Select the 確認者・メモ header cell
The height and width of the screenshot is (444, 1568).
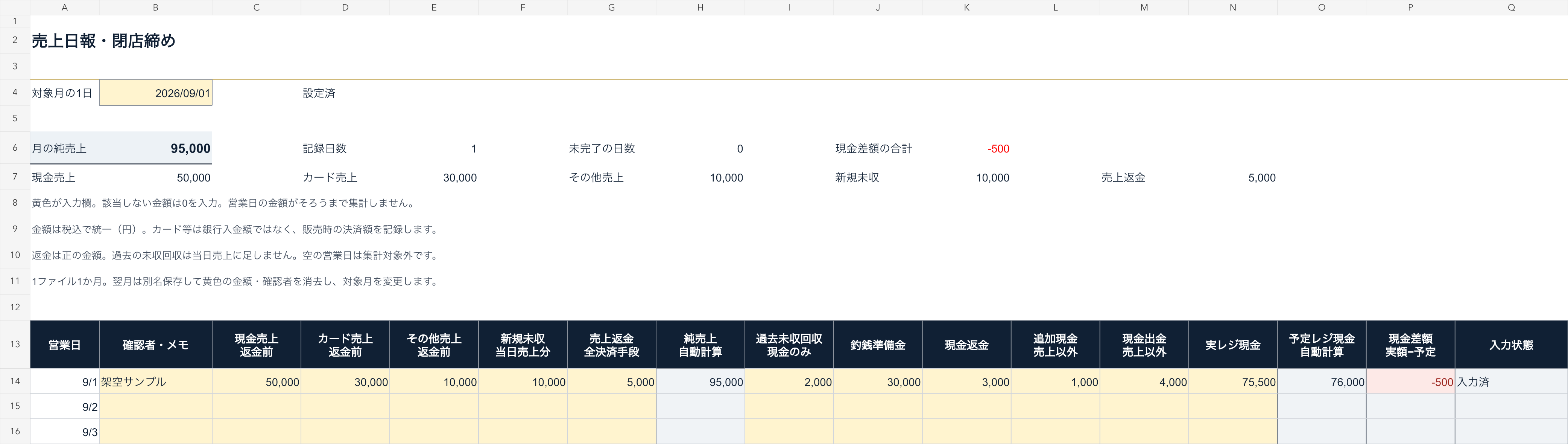pyautogui.click(x=156, y=345)
